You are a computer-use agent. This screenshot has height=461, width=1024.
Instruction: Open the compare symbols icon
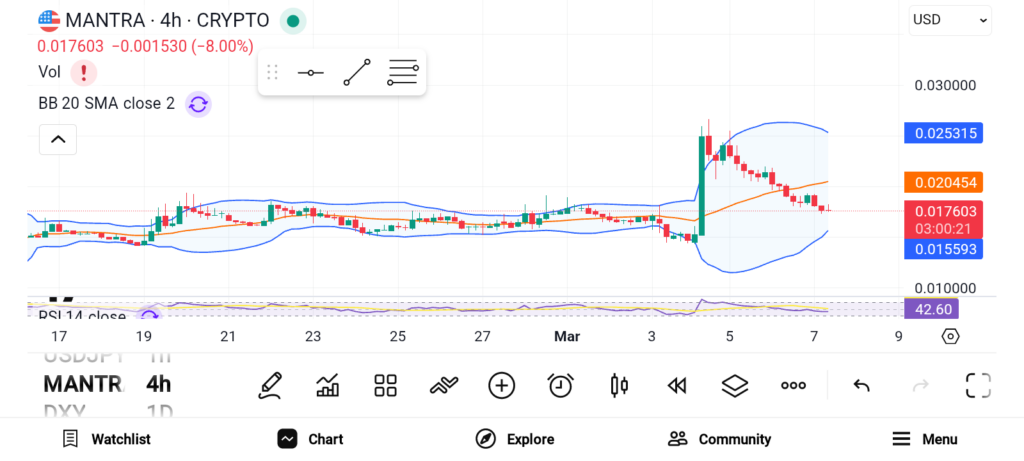pos(443,385)
